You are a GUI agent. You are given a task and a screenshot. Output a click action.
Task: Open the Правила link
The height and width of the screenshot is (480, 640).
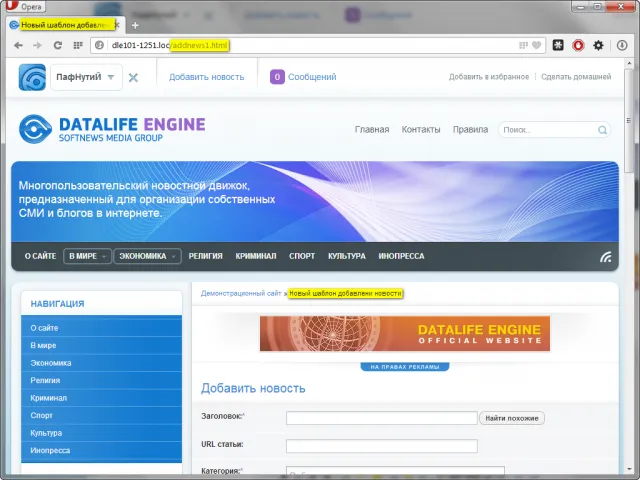[470, 129]
